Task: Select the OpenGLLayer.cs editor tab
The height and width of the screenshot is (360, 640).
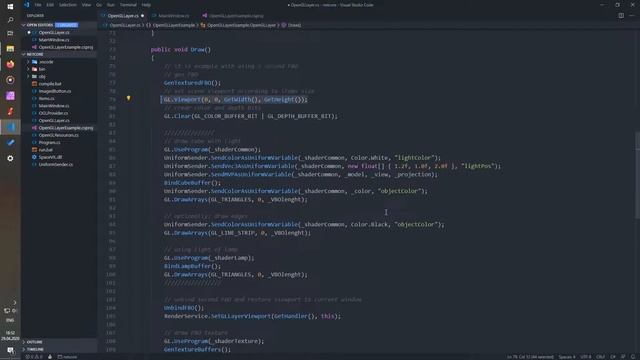Action: [x=123, y=16]
